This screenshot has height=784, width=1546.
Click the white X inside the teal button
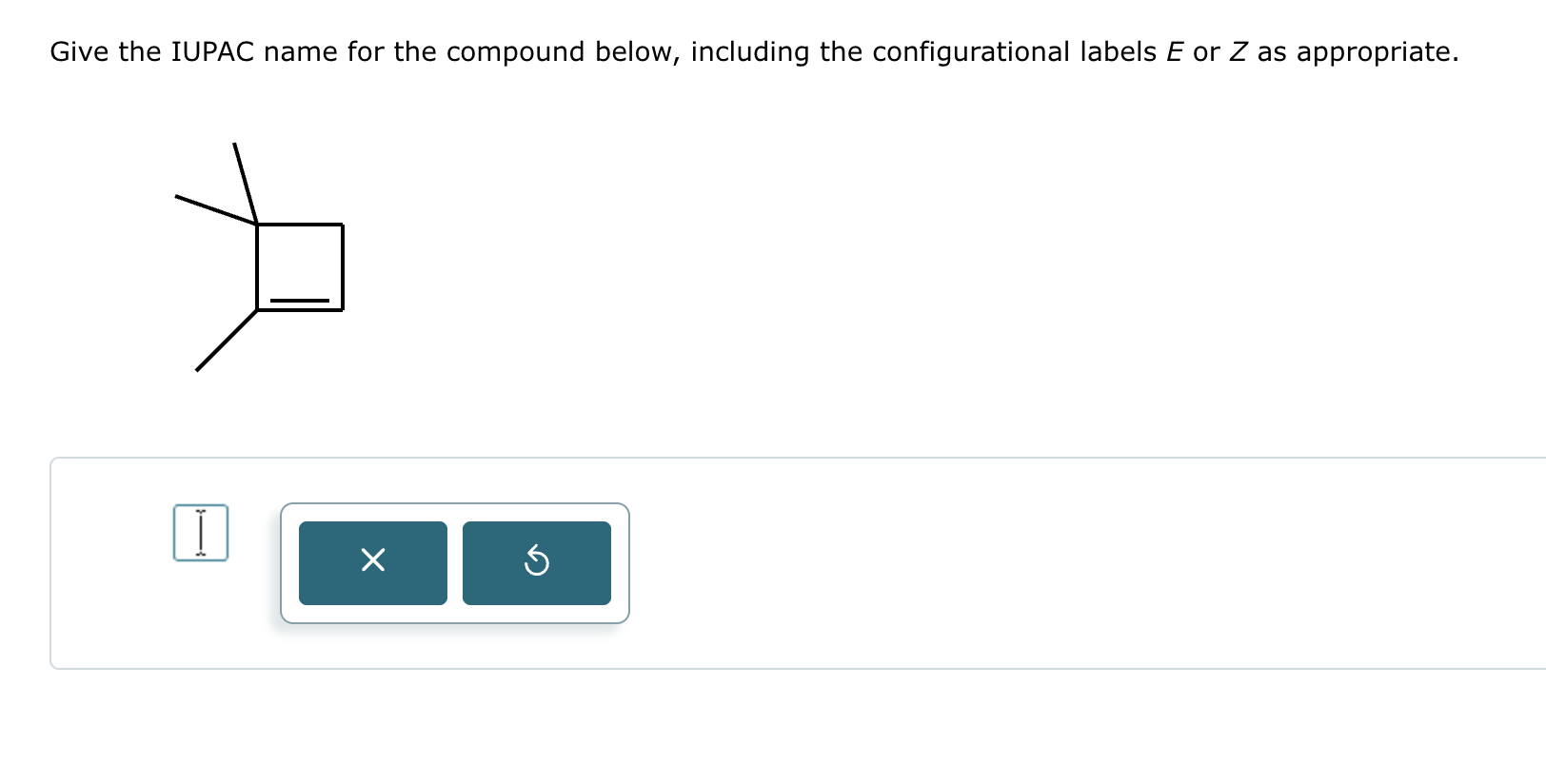pos(372,561)
